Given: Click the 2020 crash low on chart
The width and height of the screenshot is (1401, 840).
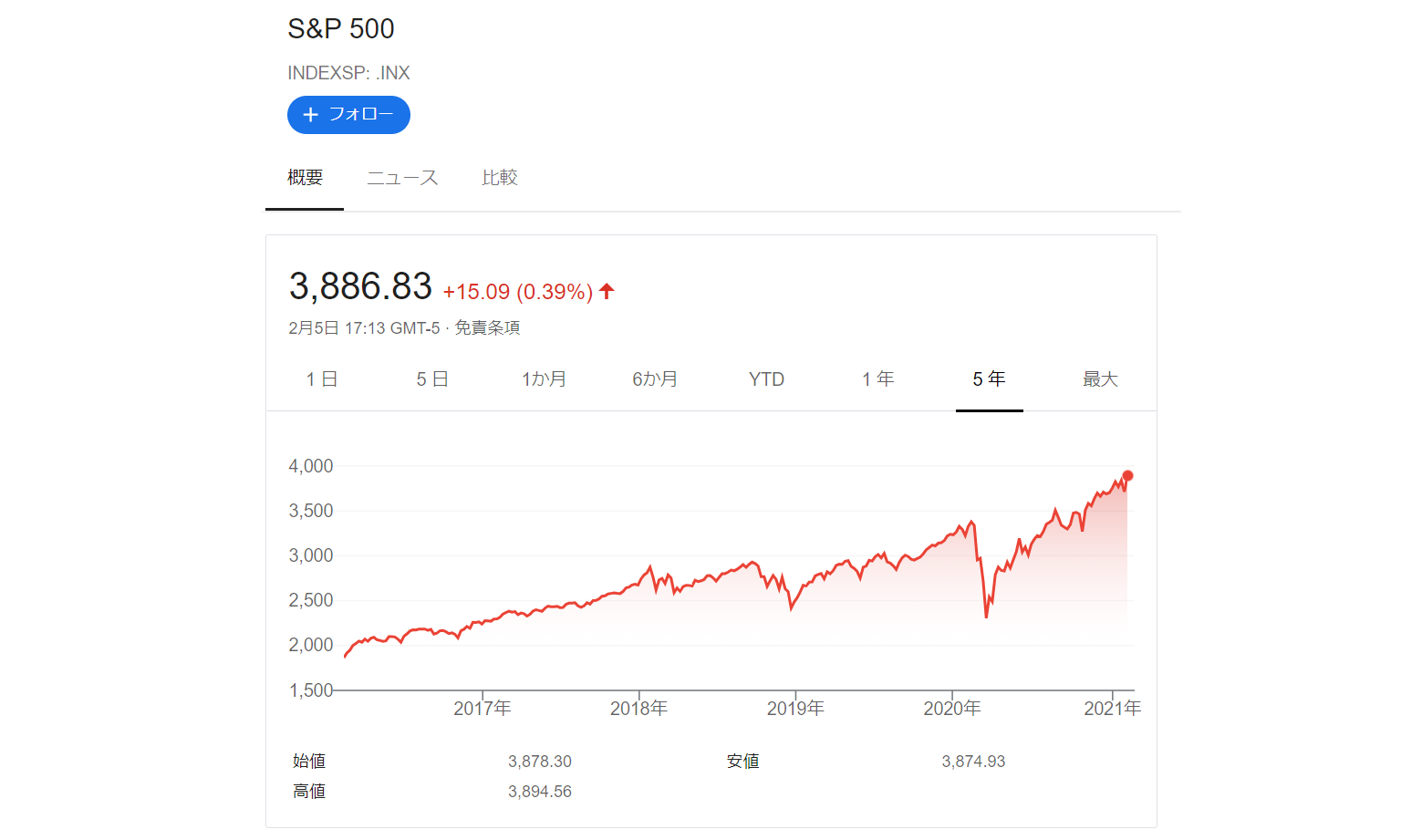Looking at the screenshot, I should pos(986,617).
